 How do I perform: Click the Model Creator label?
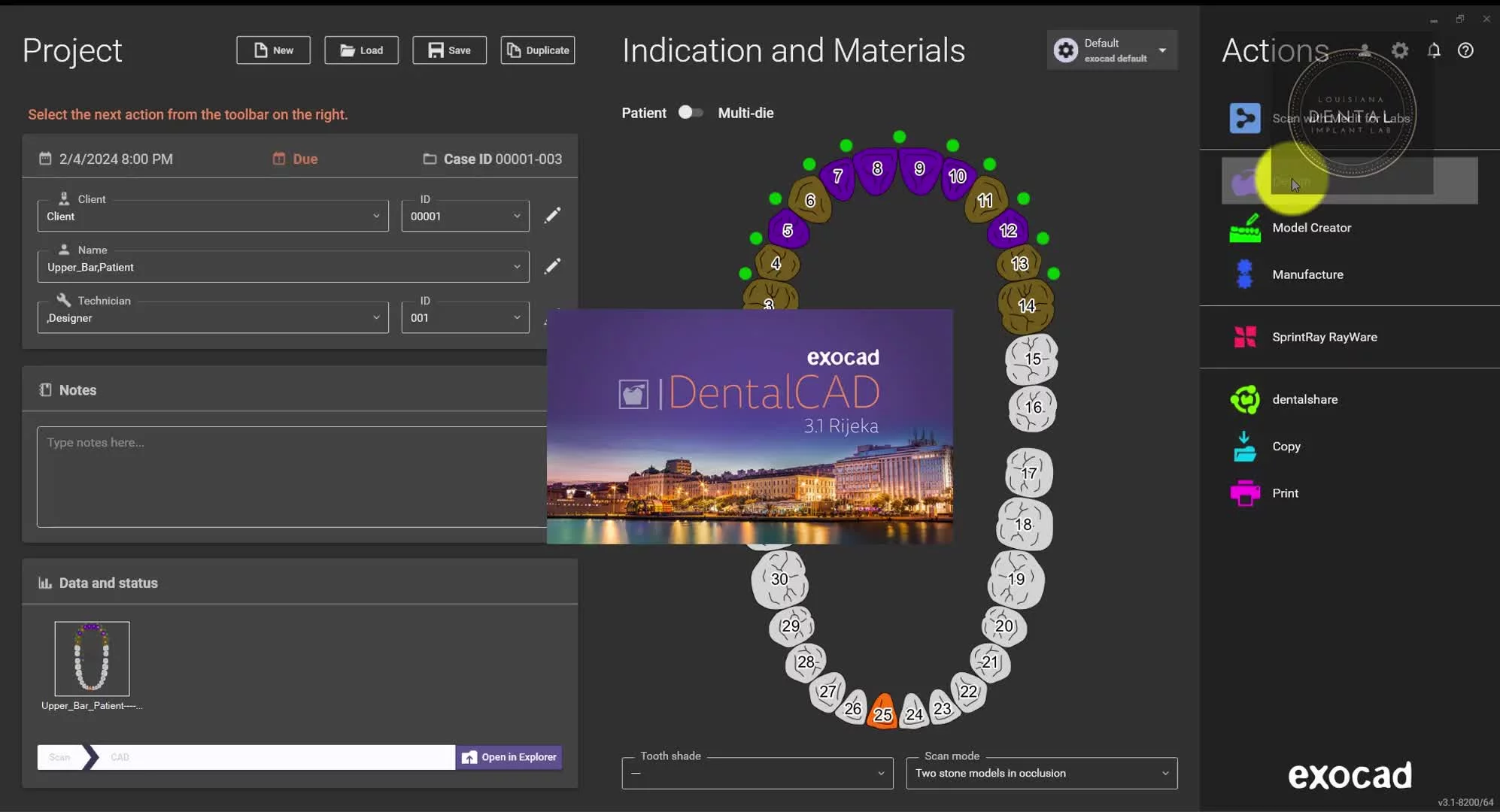click(1312, 228)
